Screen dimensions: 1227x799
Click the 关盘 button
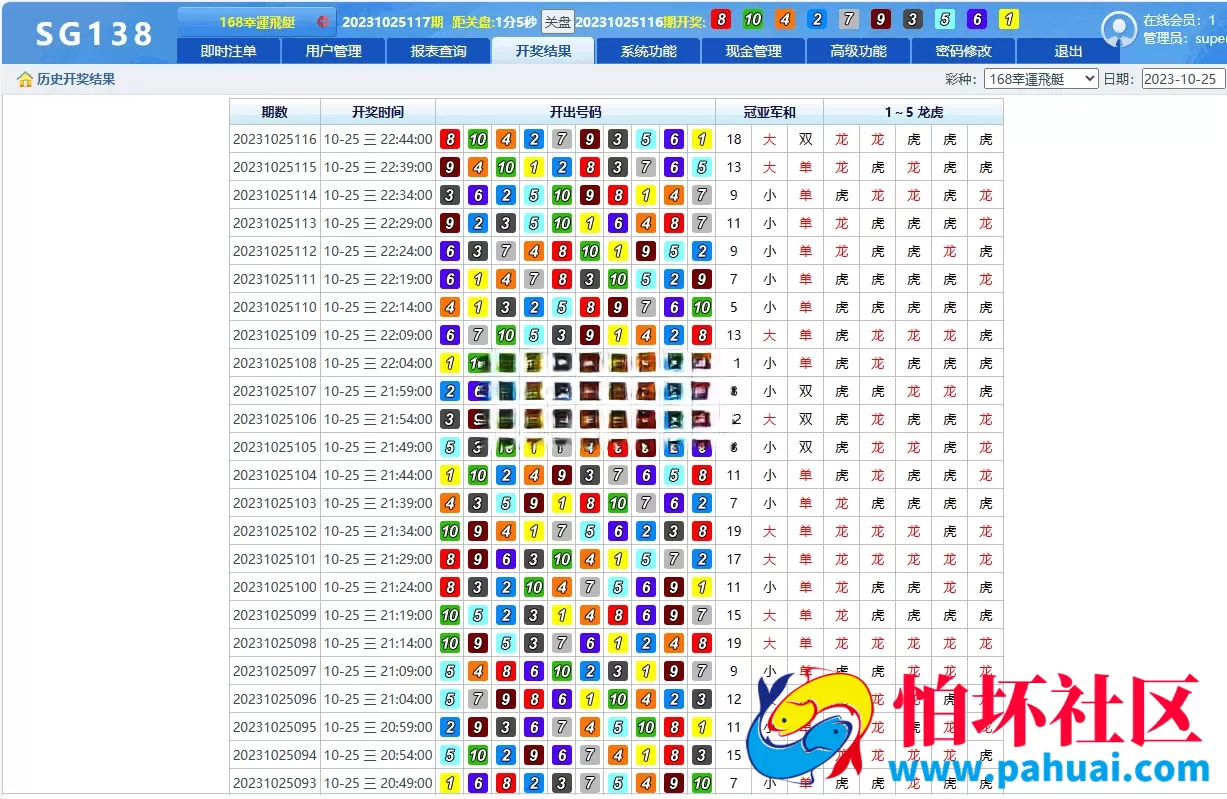[x=557, y=21]
